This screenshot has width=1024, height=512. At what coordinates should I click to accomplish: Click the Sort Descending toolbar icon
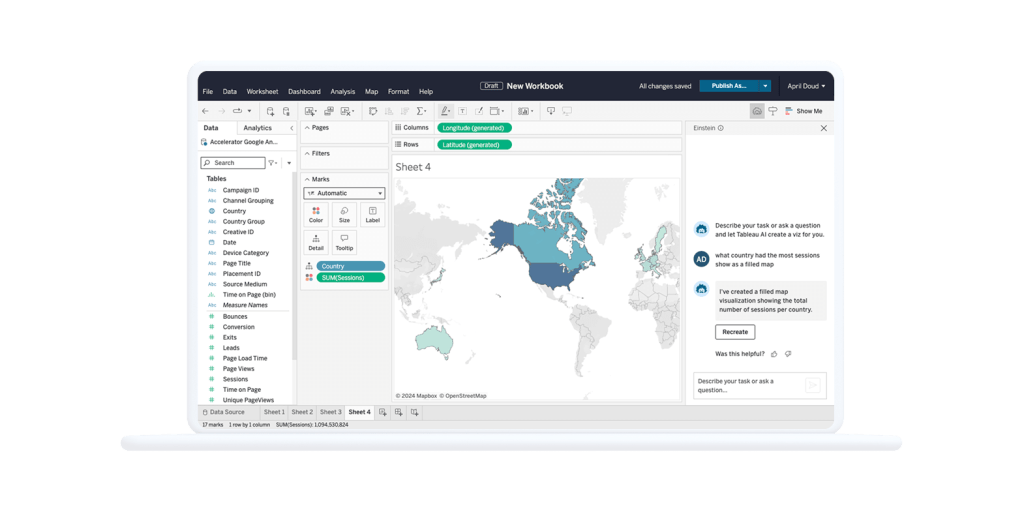point(405,111)
